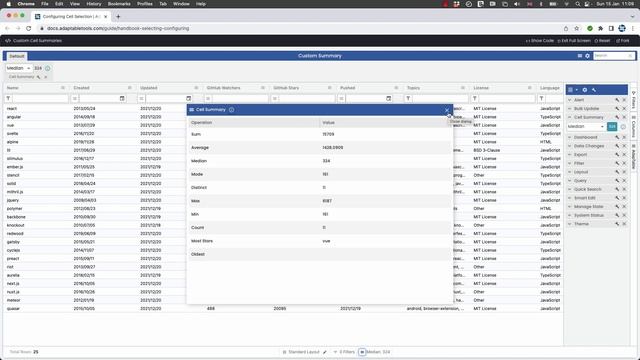Click the License column filter box

pyautogui.click(x=507, y=98)
